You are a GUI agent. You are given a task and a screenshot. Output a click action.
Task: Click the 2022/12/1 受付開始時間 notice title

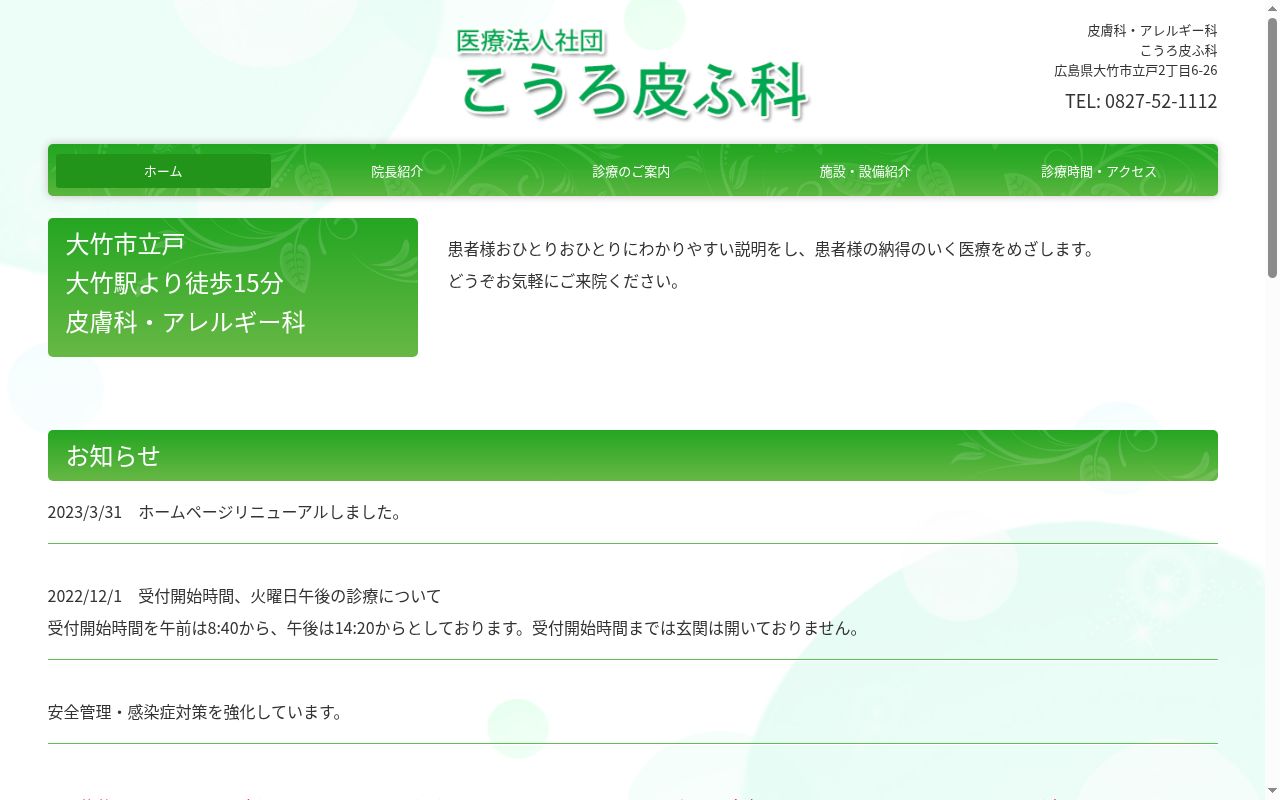(x=244, y=596)
